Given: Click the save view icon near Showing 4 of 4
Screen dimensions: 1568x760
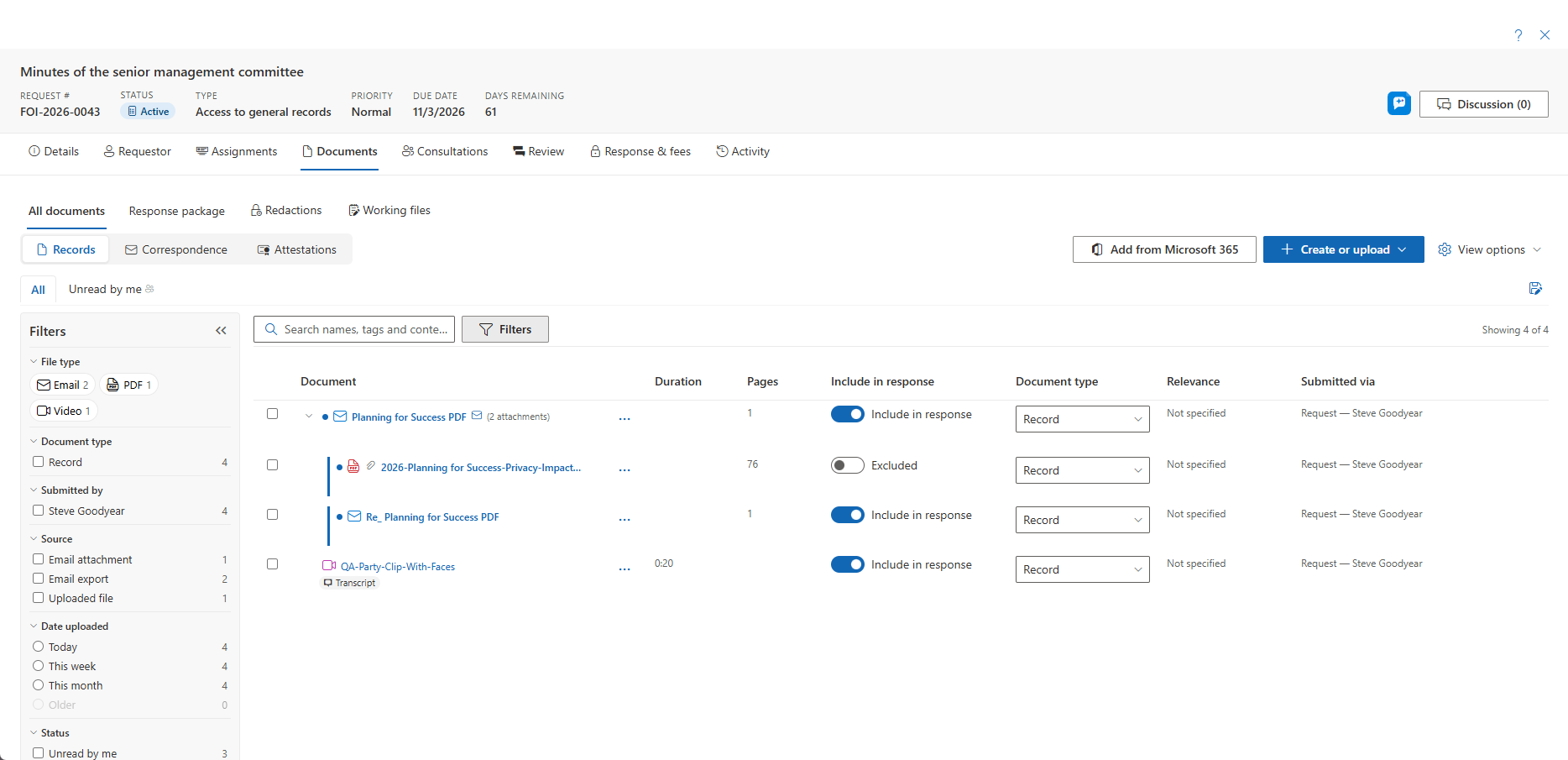Looking at the screenshot, I should pyautogui.click(x=1535, y=288).
